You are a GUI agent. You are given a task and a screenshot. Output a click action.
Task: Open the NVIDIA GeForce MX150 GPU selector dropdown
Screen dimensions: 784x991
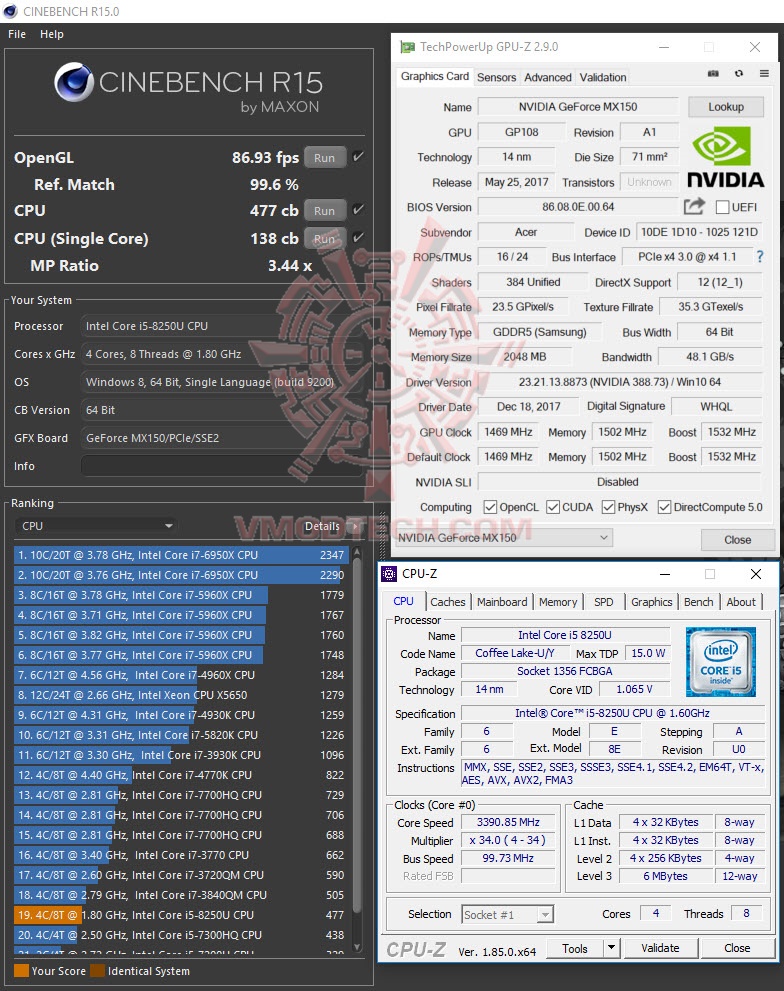coord(503,538)
